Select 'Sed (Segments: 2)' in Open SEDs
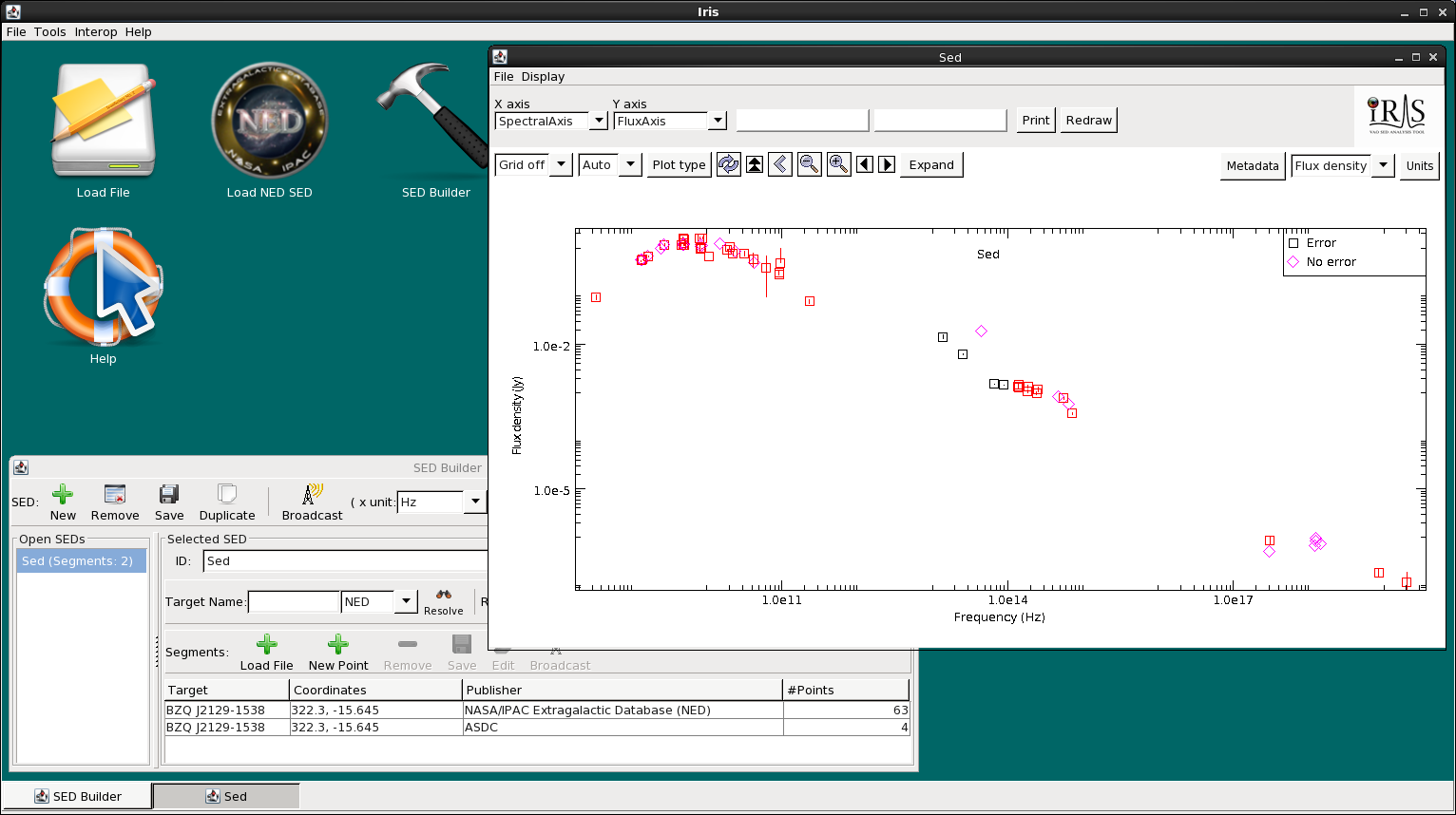The height and width of the screenshot is (815, 1456). pyautogui.click(x=82, y=560)
